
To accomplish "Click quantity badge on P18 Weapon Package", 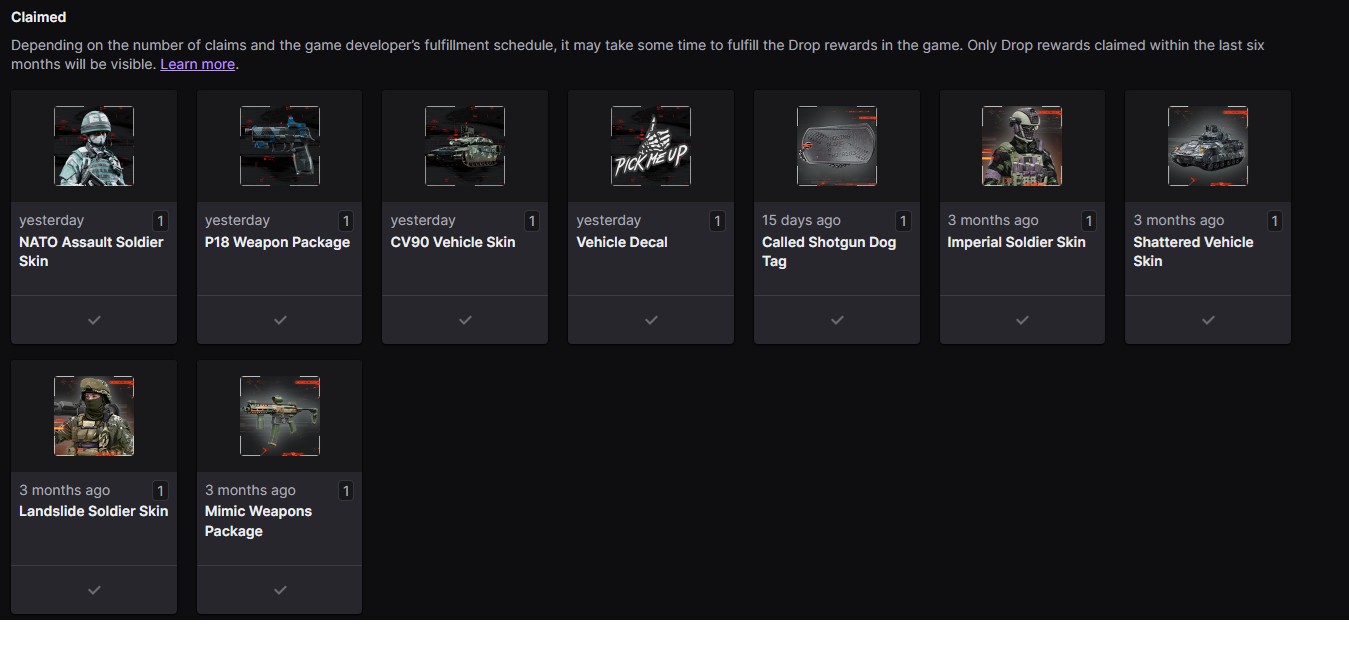I will pyautogui.click(x=346, y=221).
